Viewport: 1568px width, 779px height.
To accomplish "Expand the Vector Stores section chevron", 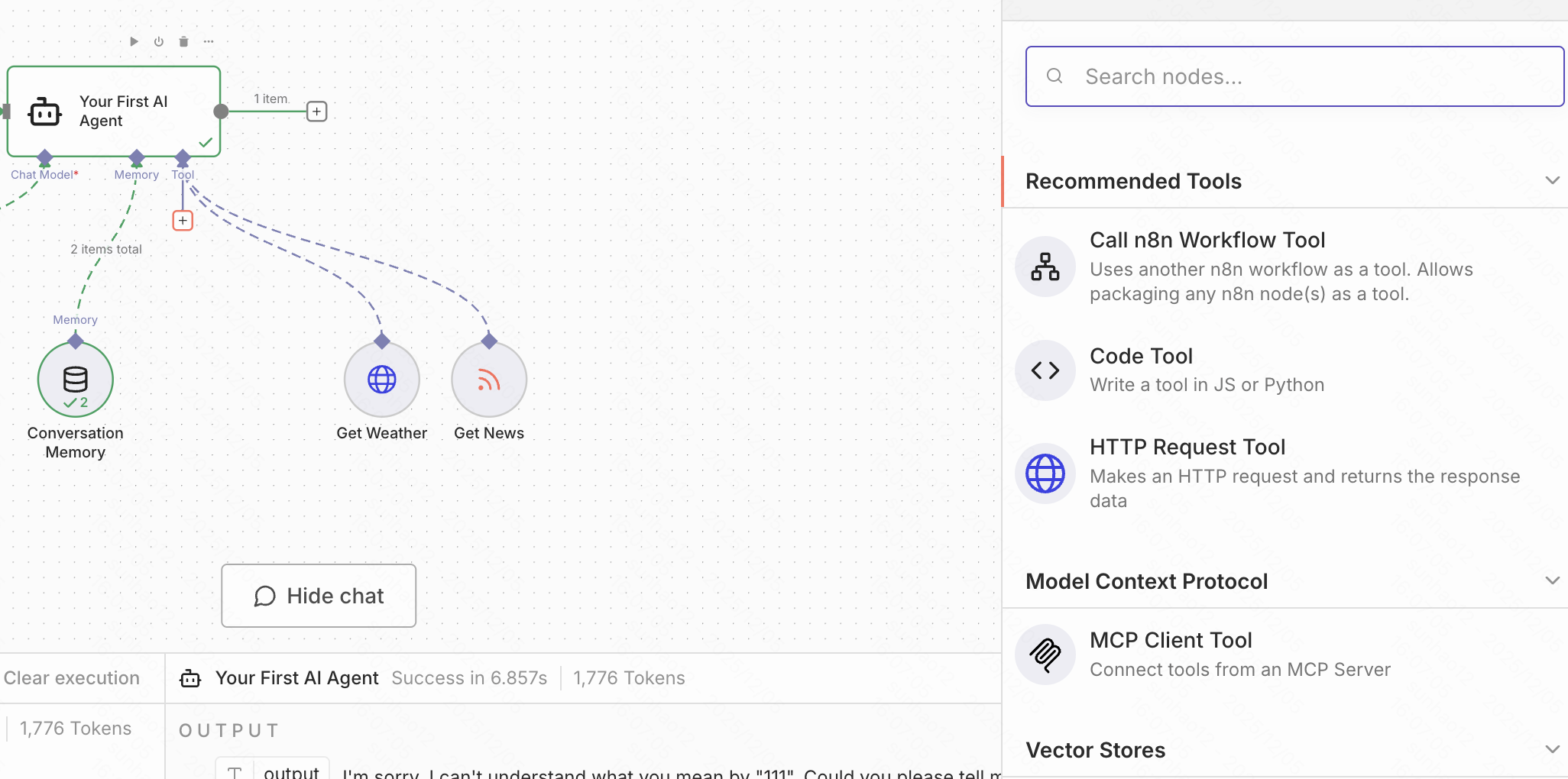I will click(x=1552, y=749).
